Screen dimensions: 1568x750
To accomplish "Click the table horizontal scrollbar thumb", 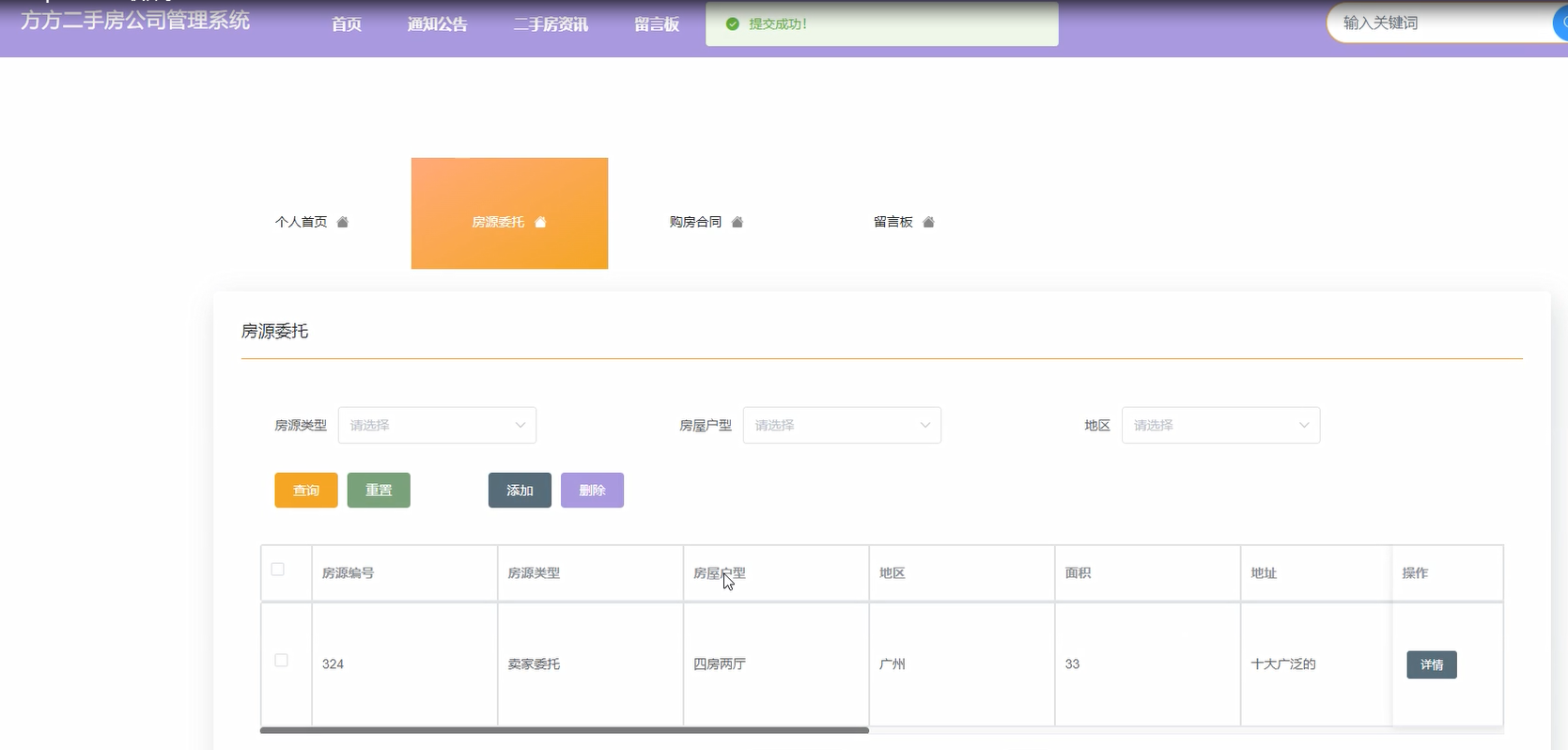I will [x=565, y=729].
